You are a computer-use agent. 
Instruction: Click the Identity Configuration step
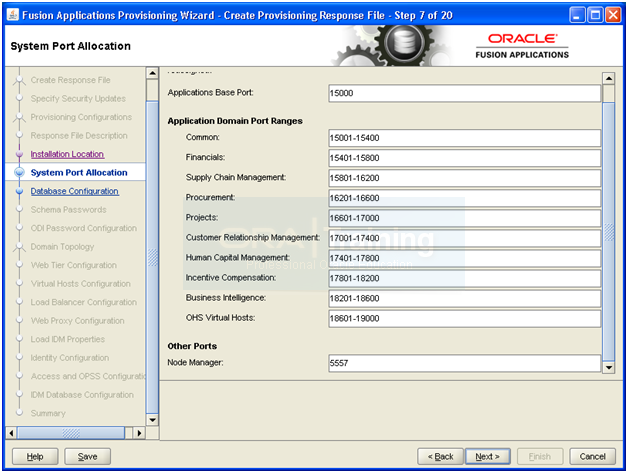70,358
